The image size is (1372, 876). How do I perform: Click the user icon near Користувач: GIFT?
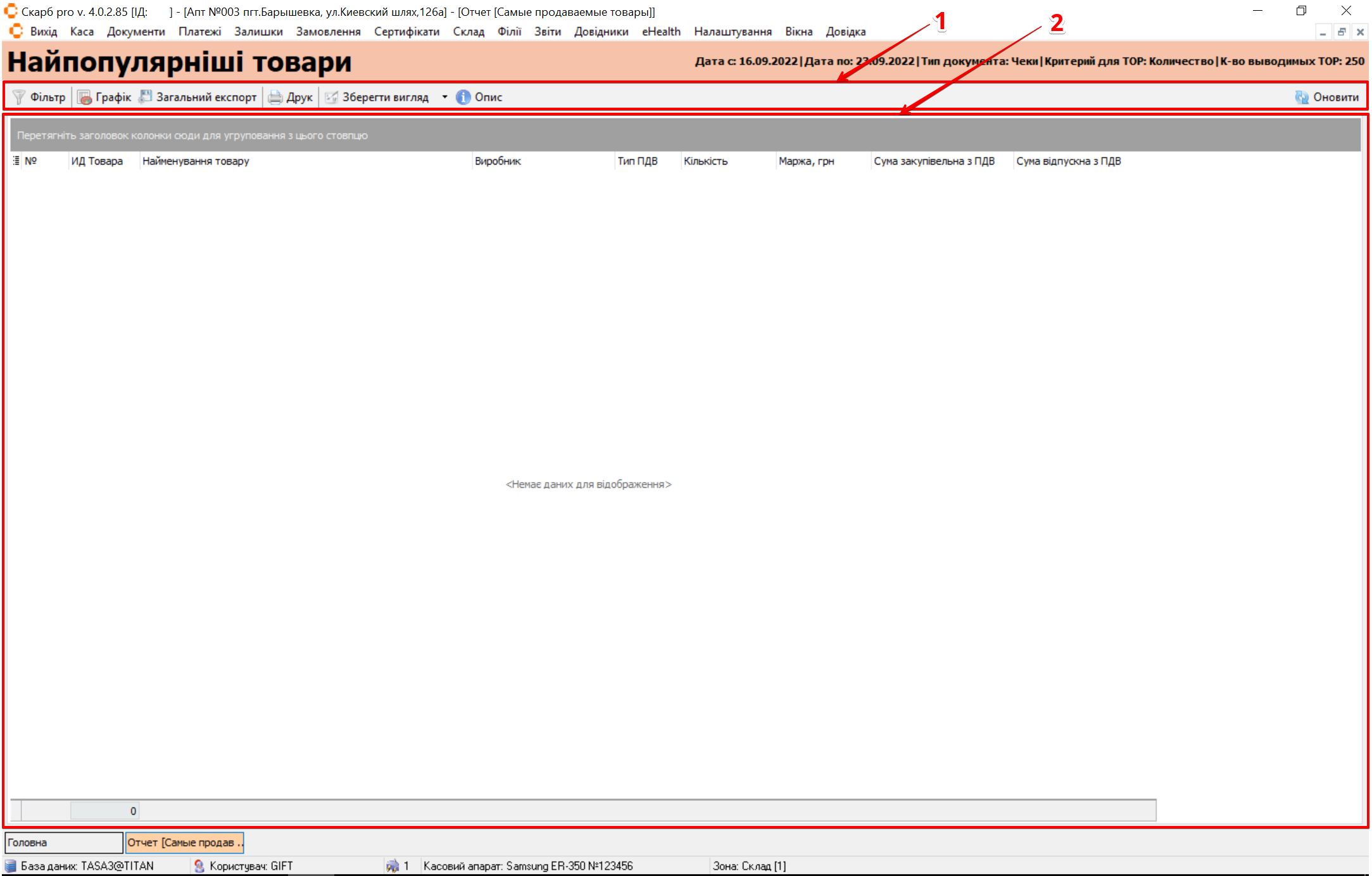point(199,866)
